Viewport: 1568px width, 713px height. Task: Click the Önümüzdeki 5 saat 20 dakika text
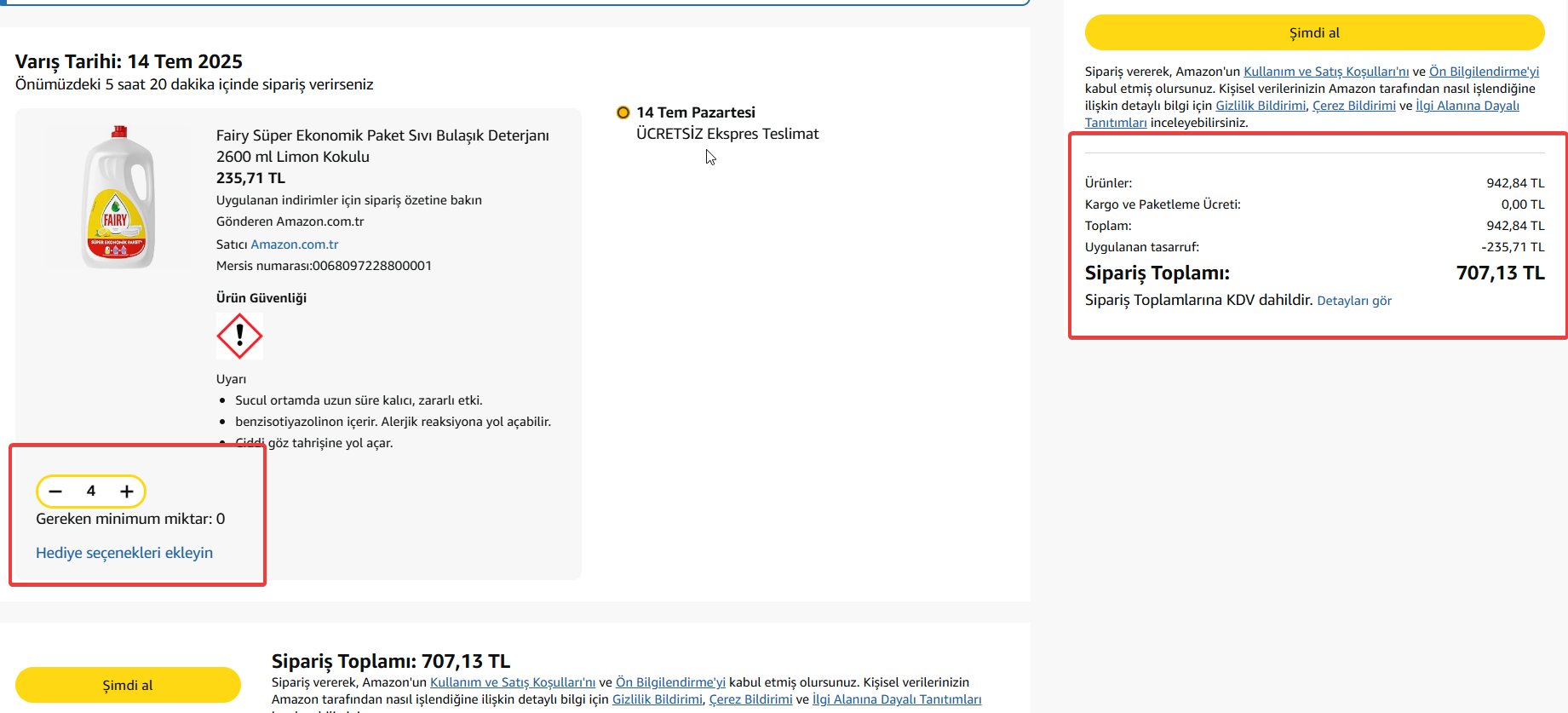coord(194,84)
